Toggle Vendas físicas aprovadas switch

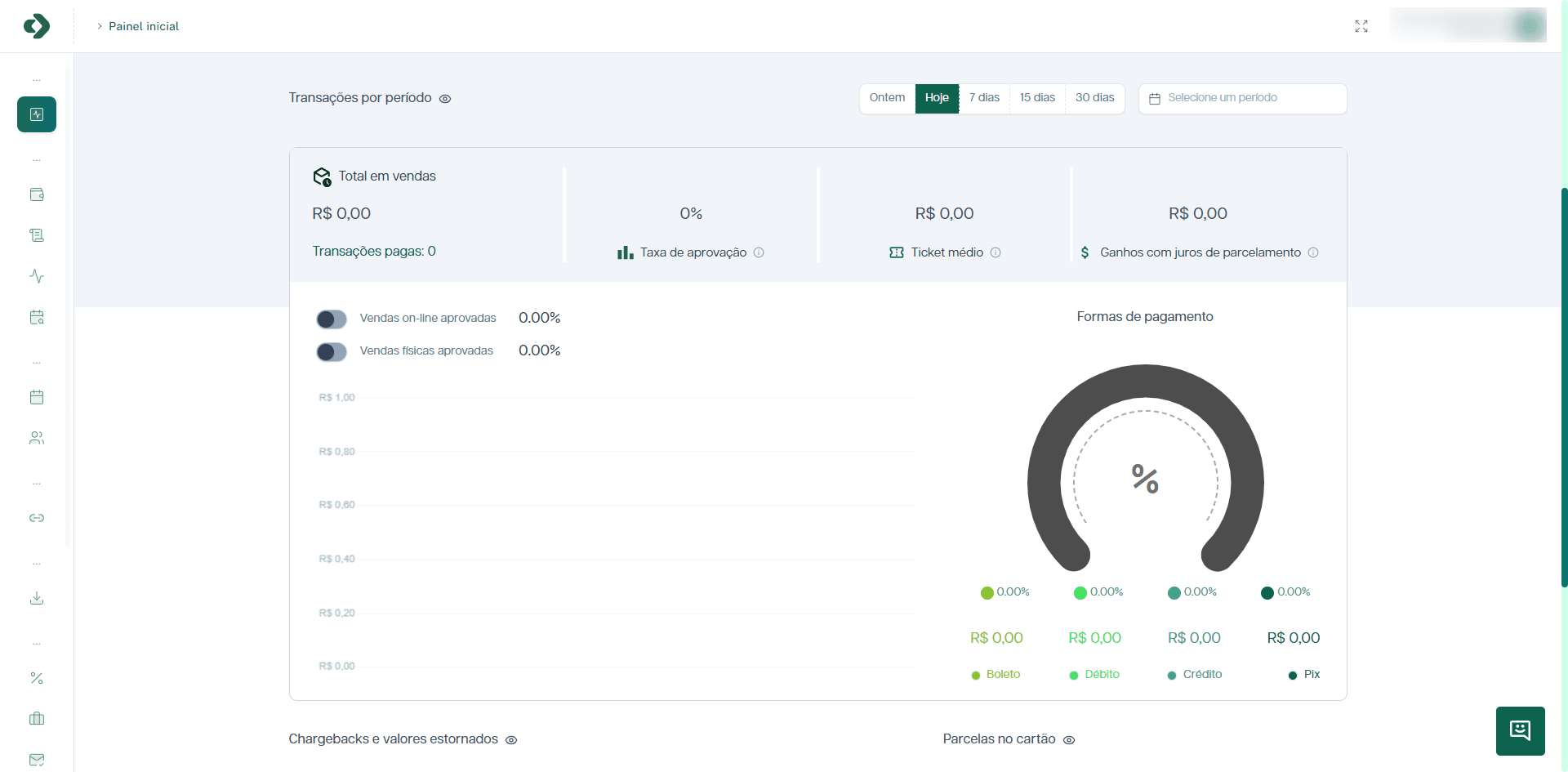(332, 351)
